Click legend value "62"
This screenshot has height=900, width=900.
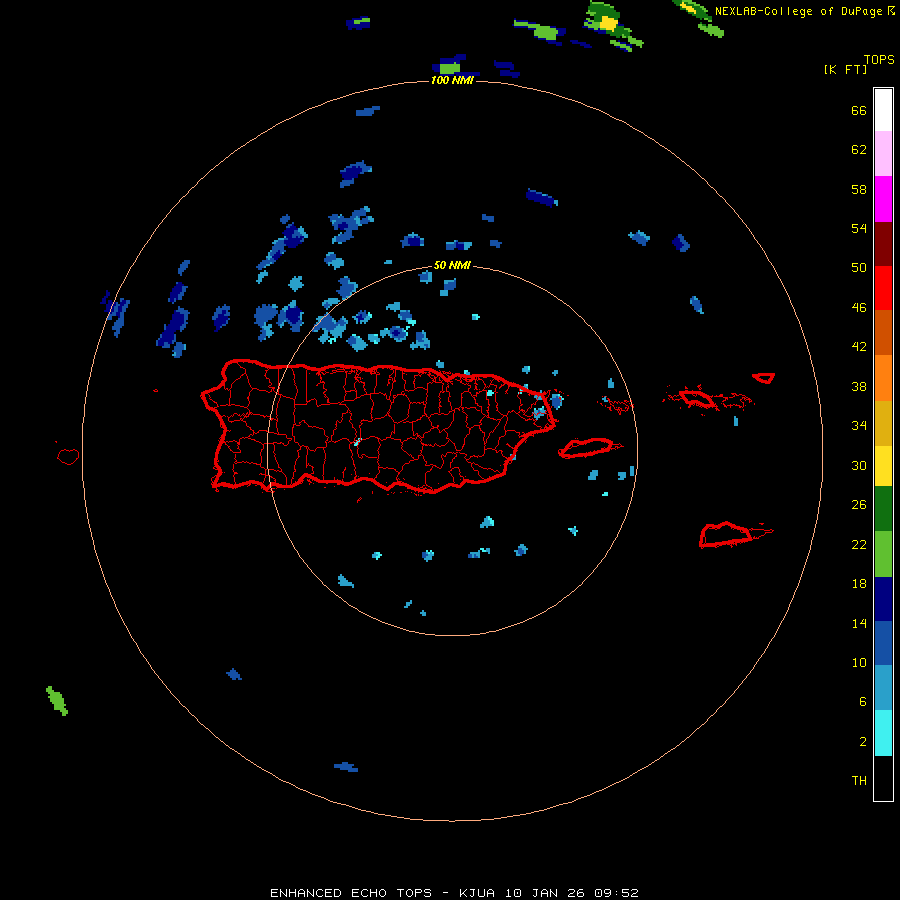point(859,150)
